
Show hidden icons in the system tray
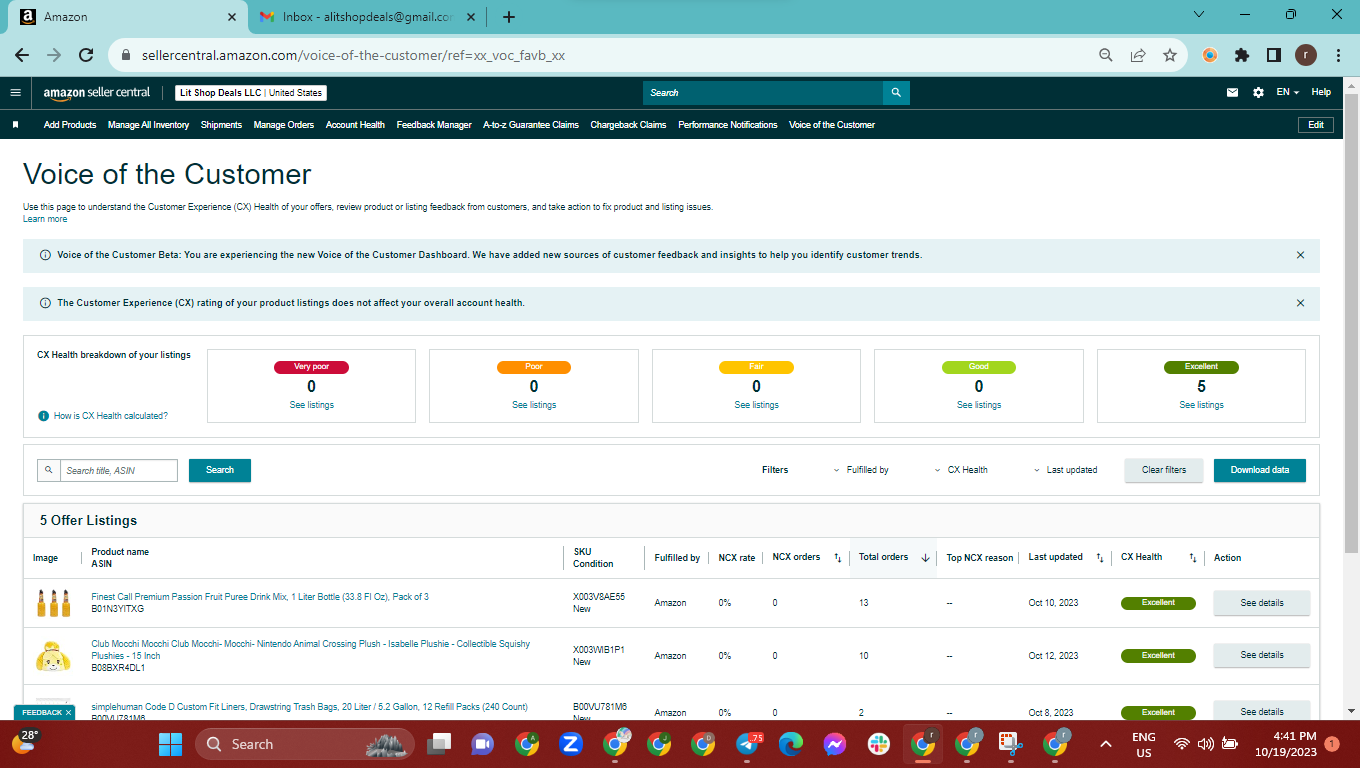tap(1105, 744)
